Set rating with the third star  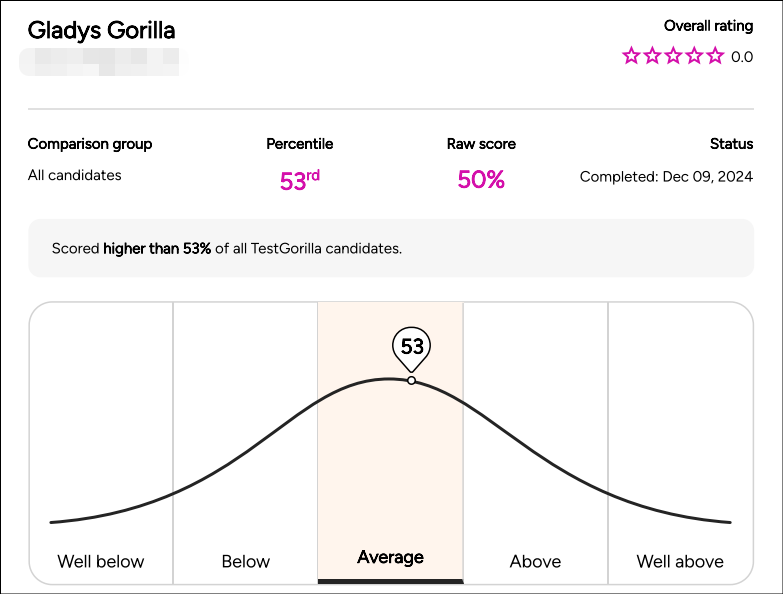tap(673, 55)
